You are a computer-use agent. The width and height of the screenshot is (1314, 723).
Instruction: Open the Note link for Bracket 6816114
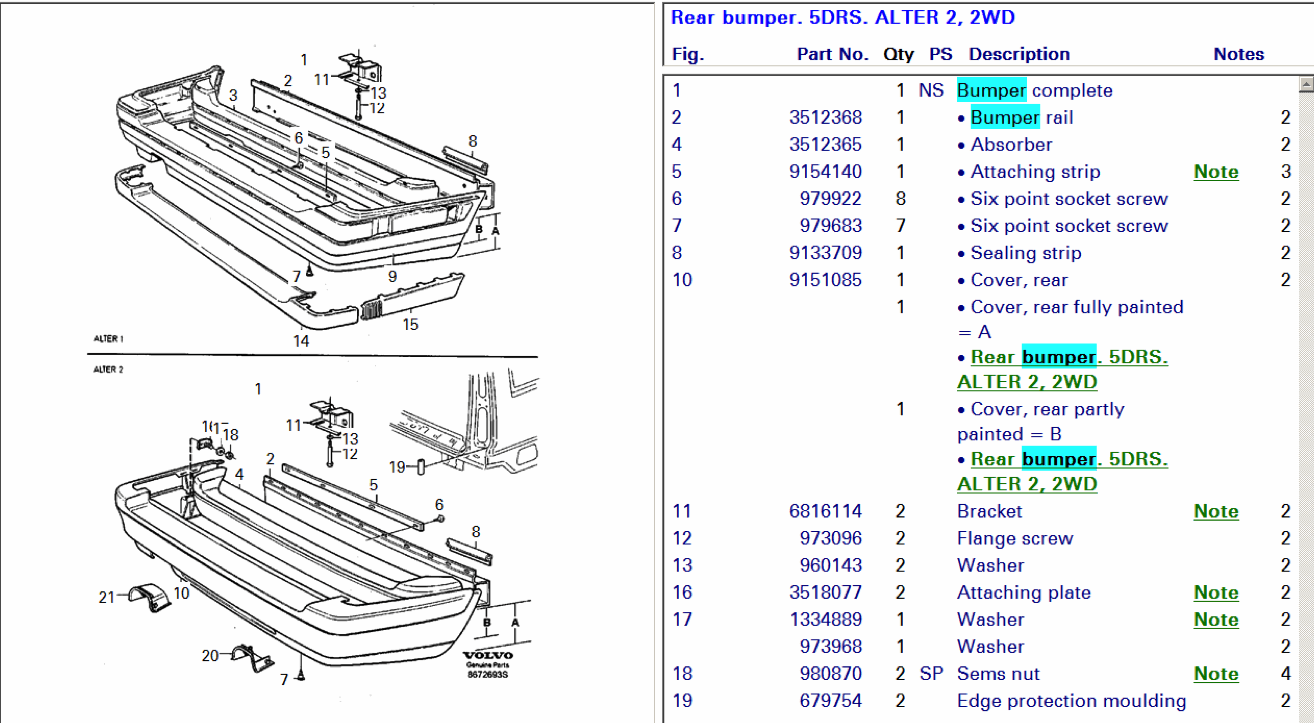click(x=1215, y=512)
